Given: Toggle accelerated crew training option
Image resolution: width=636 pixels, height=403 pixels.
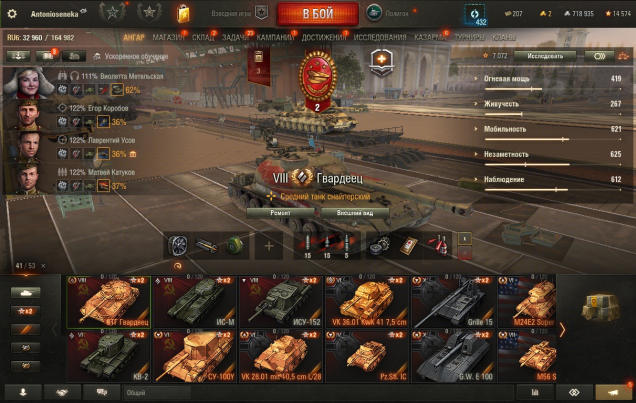Looking at the screenshot, I should pyautogui.click(x=131, y=57).
